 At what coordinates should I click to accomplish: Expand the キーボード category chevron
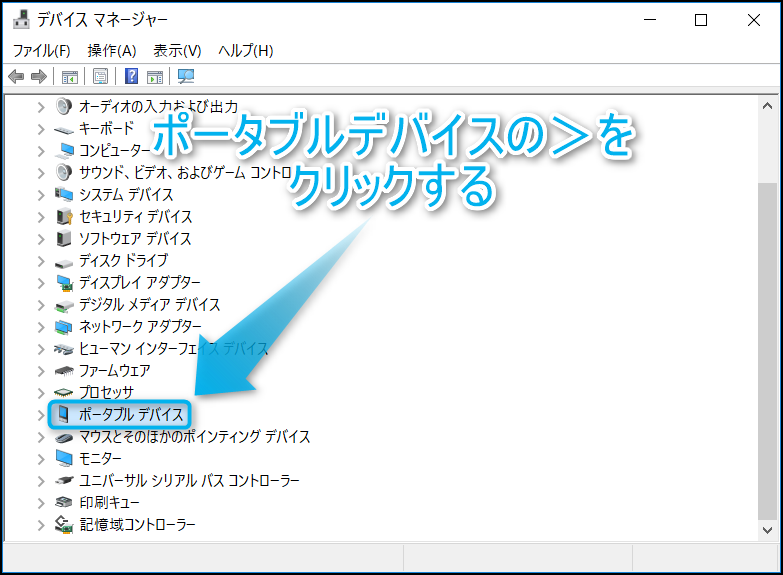pyautogui.click(x=41, y=129)
